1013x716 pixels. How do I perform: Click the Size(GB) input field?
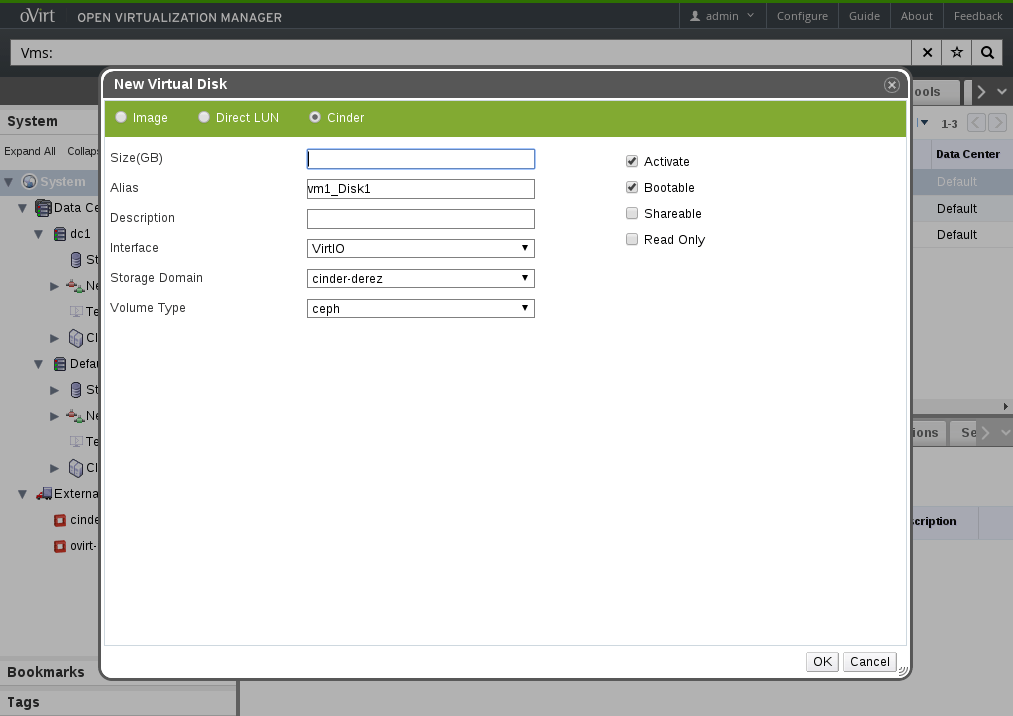[x=420, y=159]
